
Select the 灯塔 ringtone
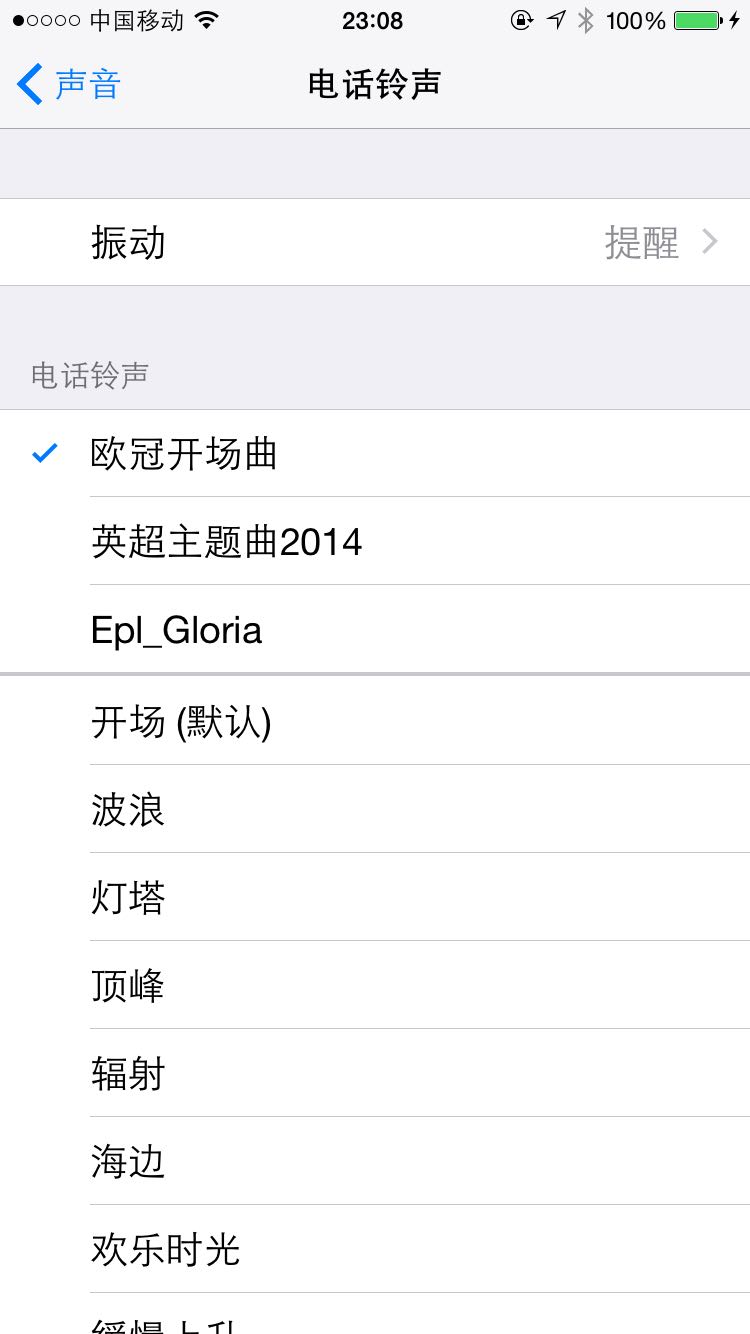tap(128, 897)
